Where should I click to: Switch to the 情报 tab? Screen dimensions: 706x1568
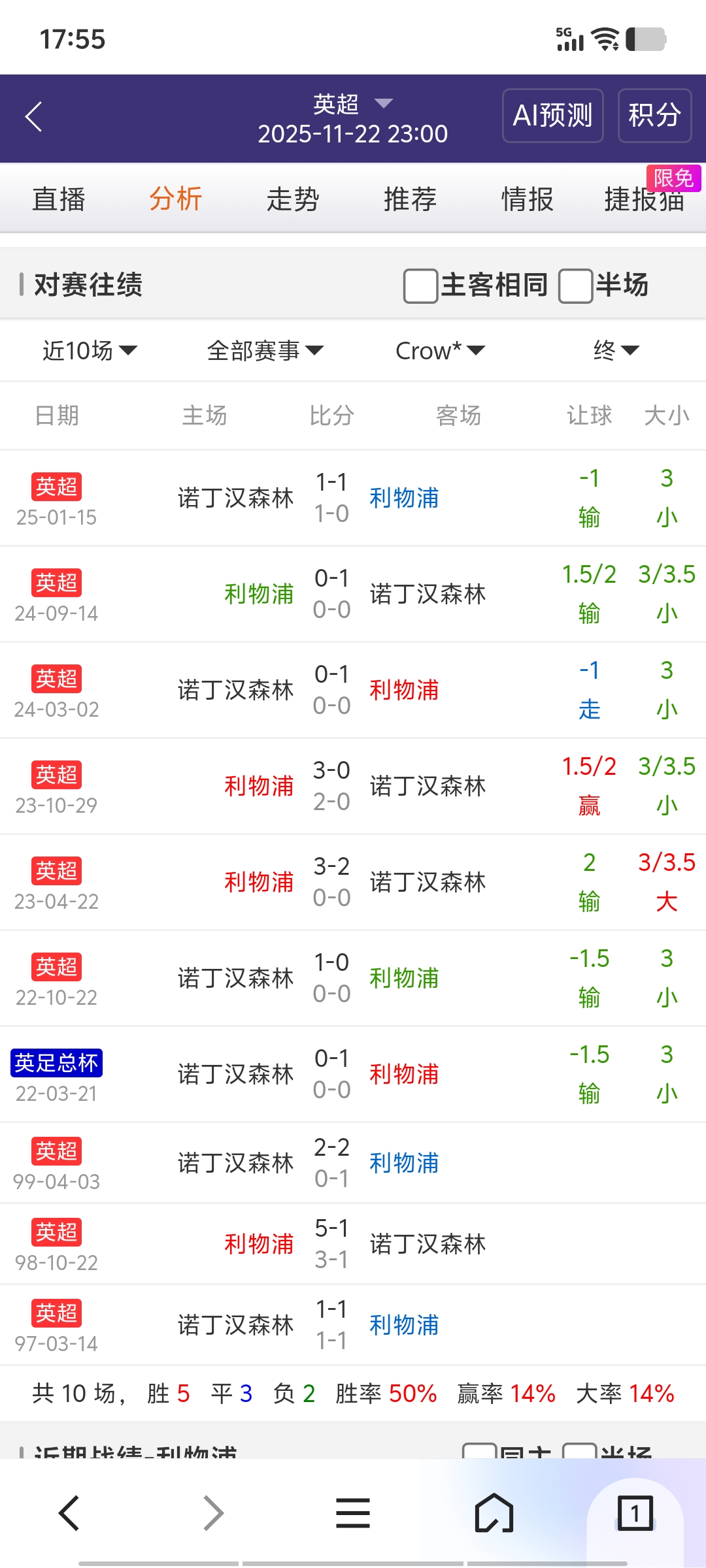click(x=527, y=199)
